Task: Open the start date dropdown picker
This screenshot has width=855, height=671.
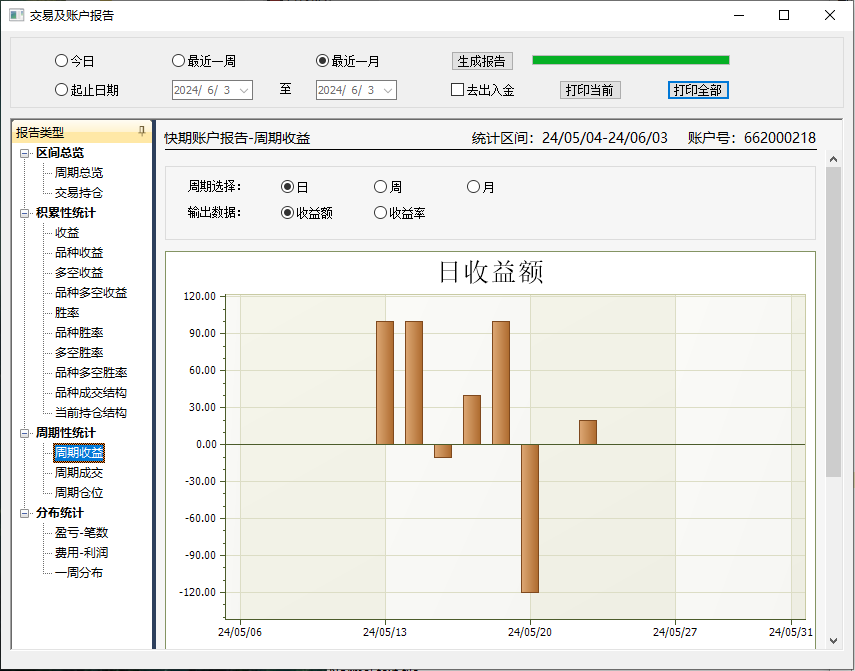Action: 244,90
